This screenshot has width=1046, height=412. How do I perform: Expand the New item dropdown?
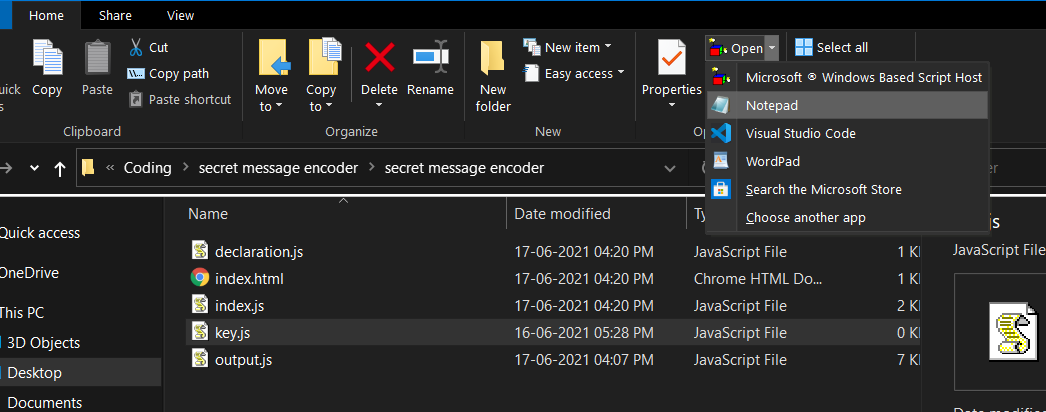(608, 47)
